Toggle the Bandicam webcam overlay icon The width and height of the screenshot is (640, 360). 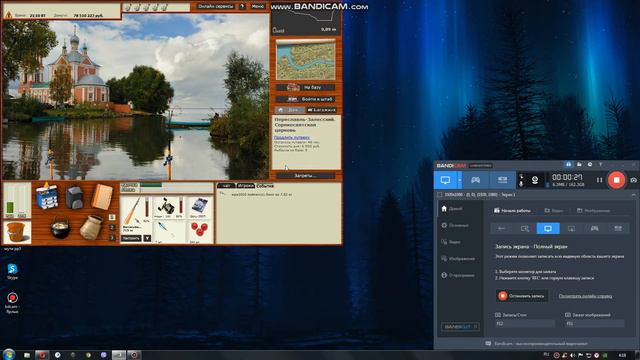pyautogui.click(x=535, y=180)
